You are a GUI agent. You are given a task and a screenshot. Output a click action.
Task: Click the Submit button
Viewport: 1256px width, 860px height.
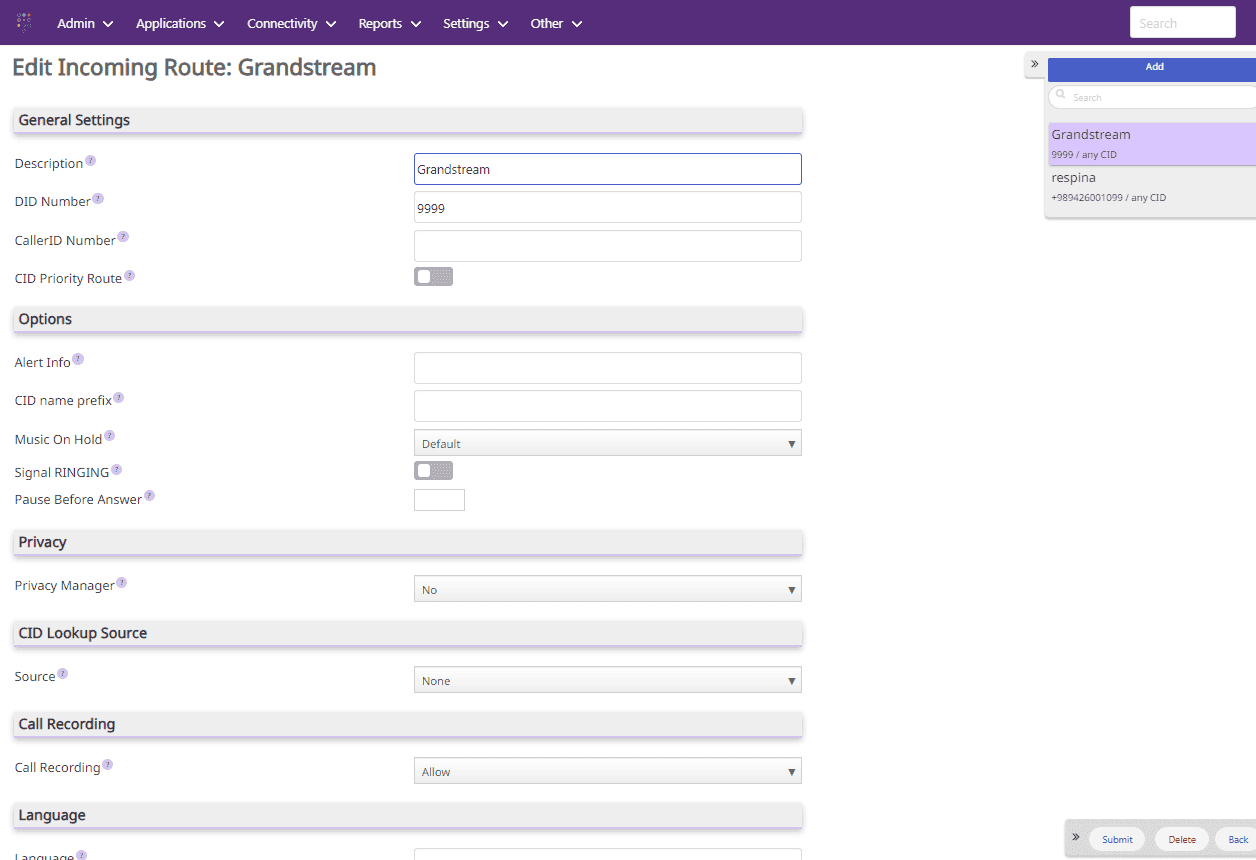[1117, 839]
